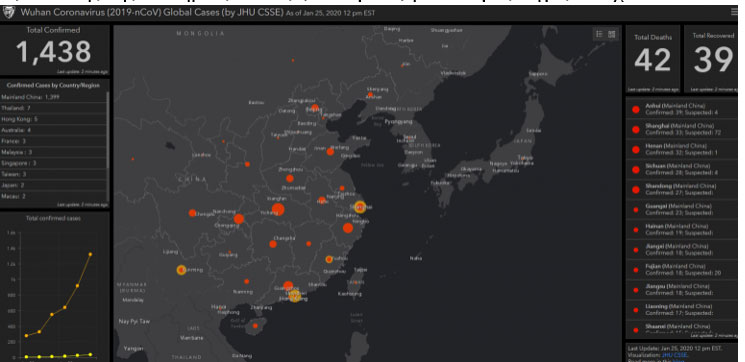Click the Hainan island case marker

[255, 326]
